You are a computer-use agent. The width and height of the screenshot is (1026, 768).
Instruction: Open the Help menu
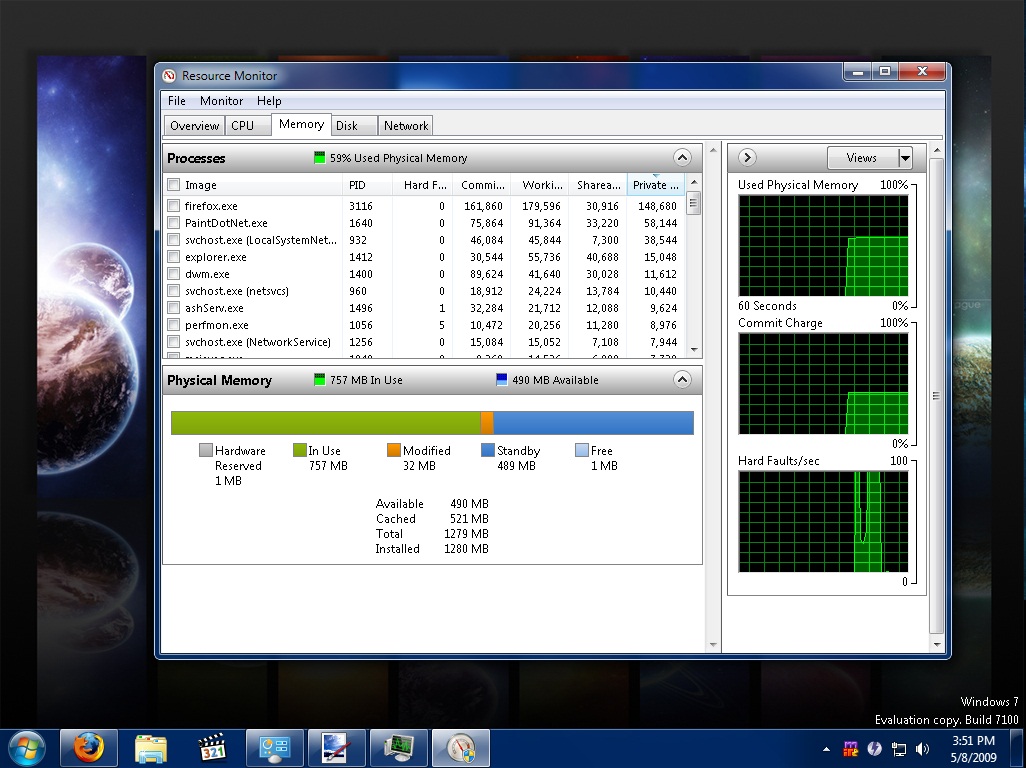(x=269, y=101)
